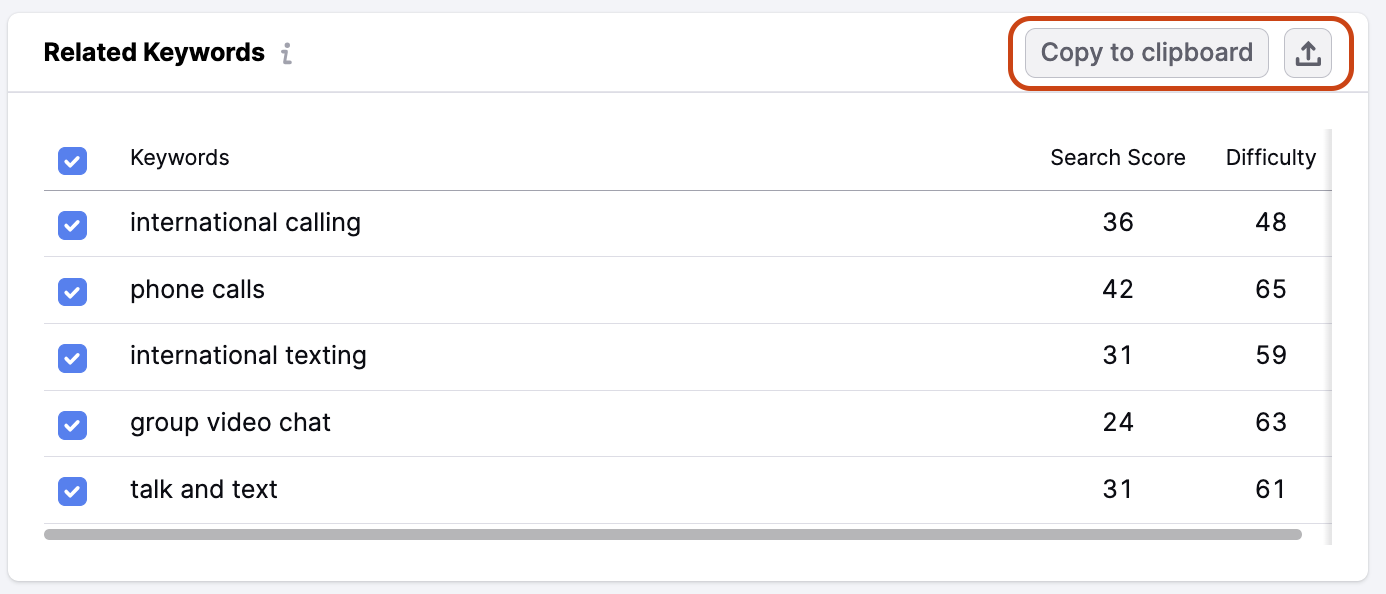Click the phone calls keyword text
The height and width of the screenshot is (594, 1386).
click(x=197, y=289)
